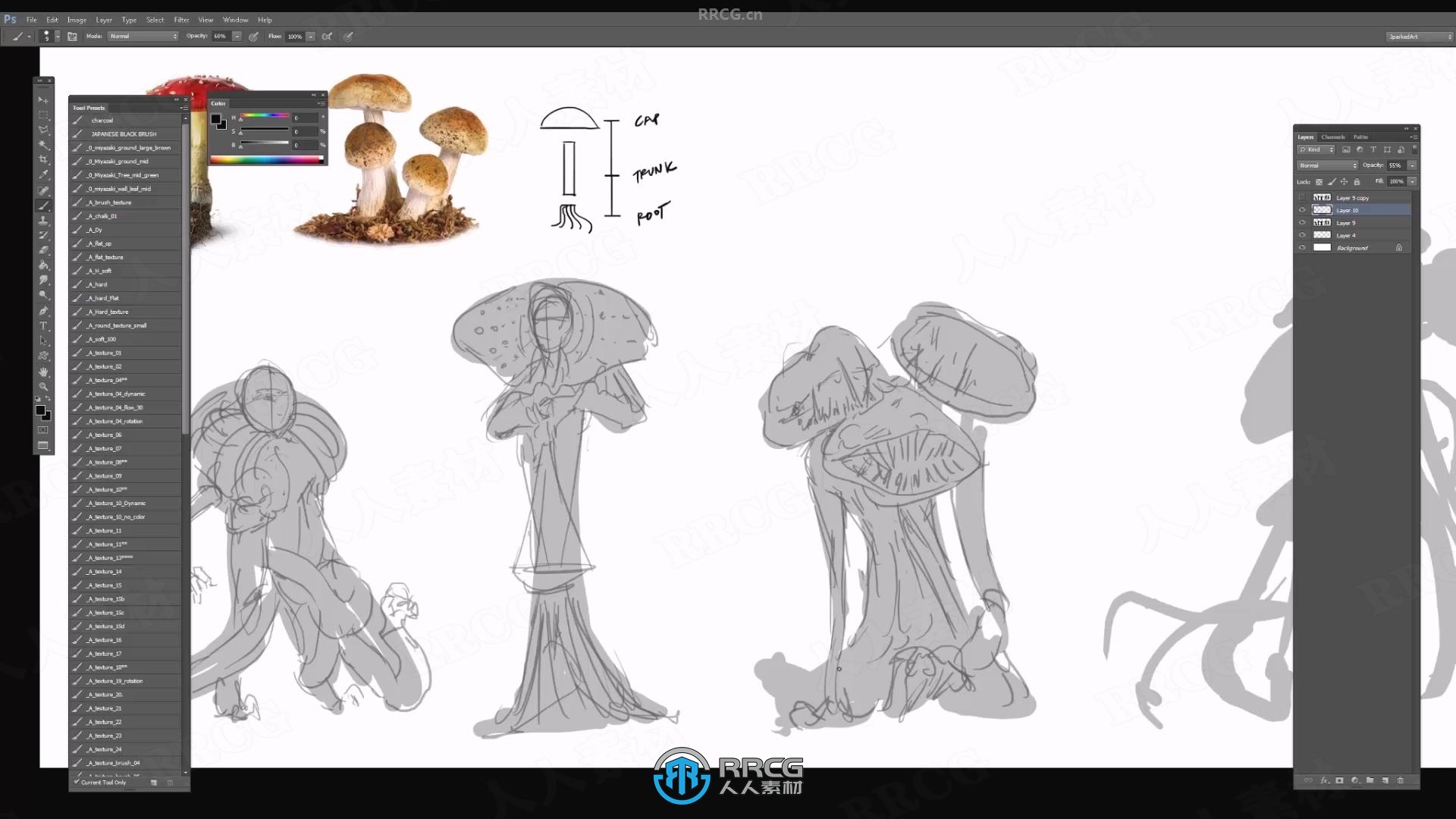
Task: Switch to the Channels tab
Action: pos(1332,137)
